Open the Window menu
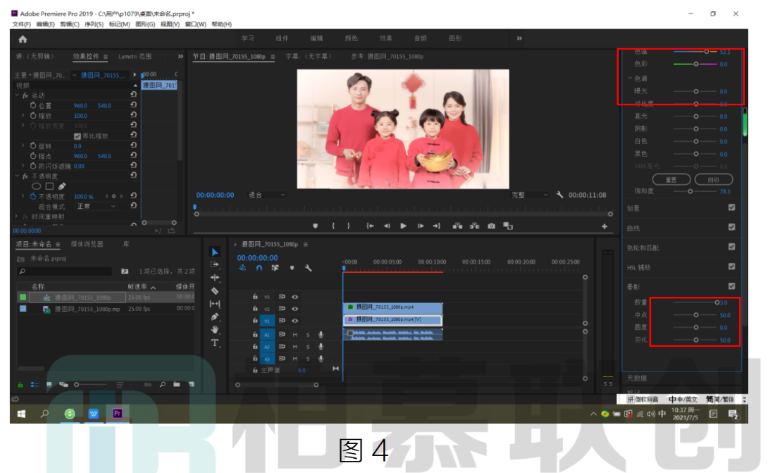The height and width of the screenshot is (473, 768). (x=195, y=24)
